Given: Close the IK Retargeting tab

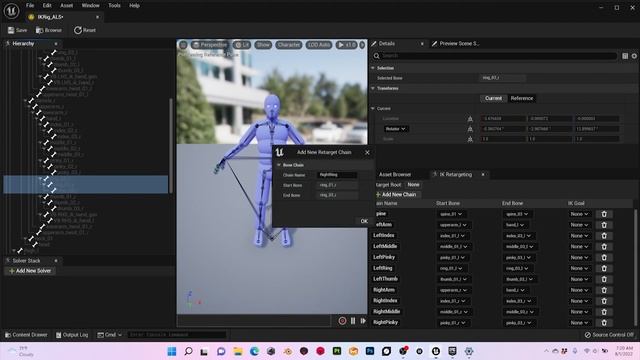Looking at the screenshot, I should [x=483, y=175].
